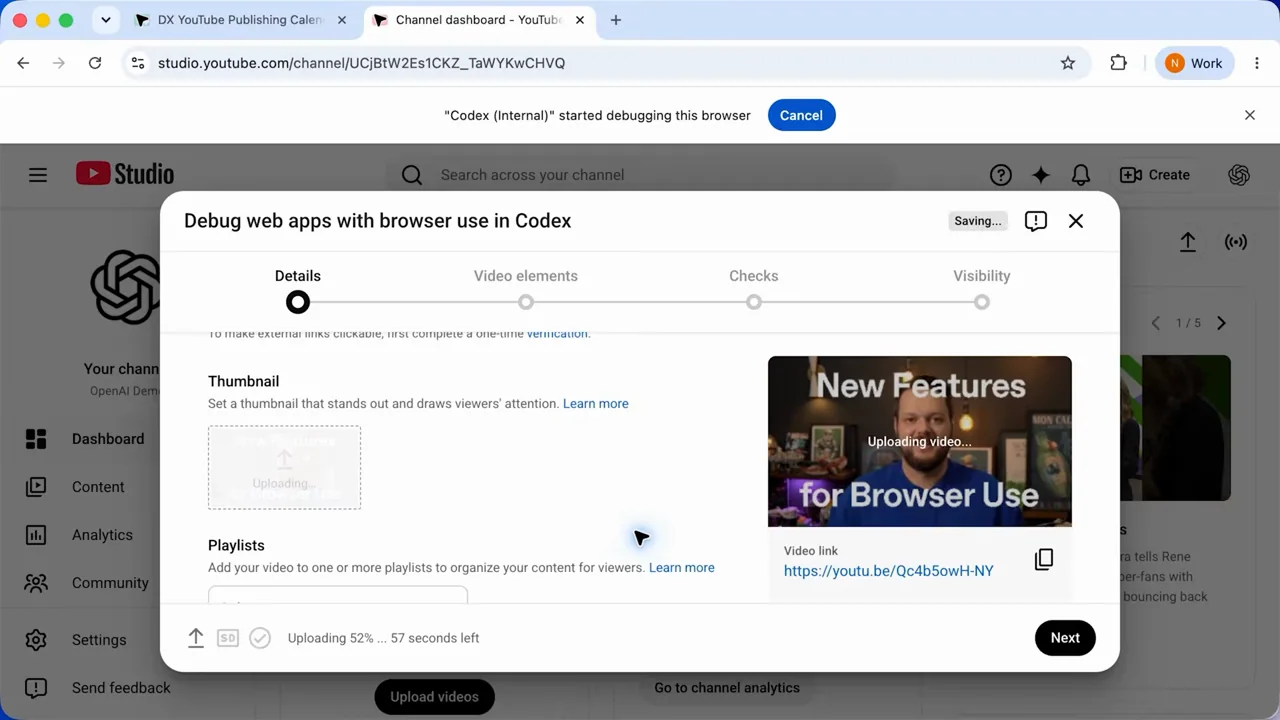This screenshot has height=720, width=1280.
Task: Click the uploading thumbnail box
Action: pyautogui.click(x=284, y=468)
